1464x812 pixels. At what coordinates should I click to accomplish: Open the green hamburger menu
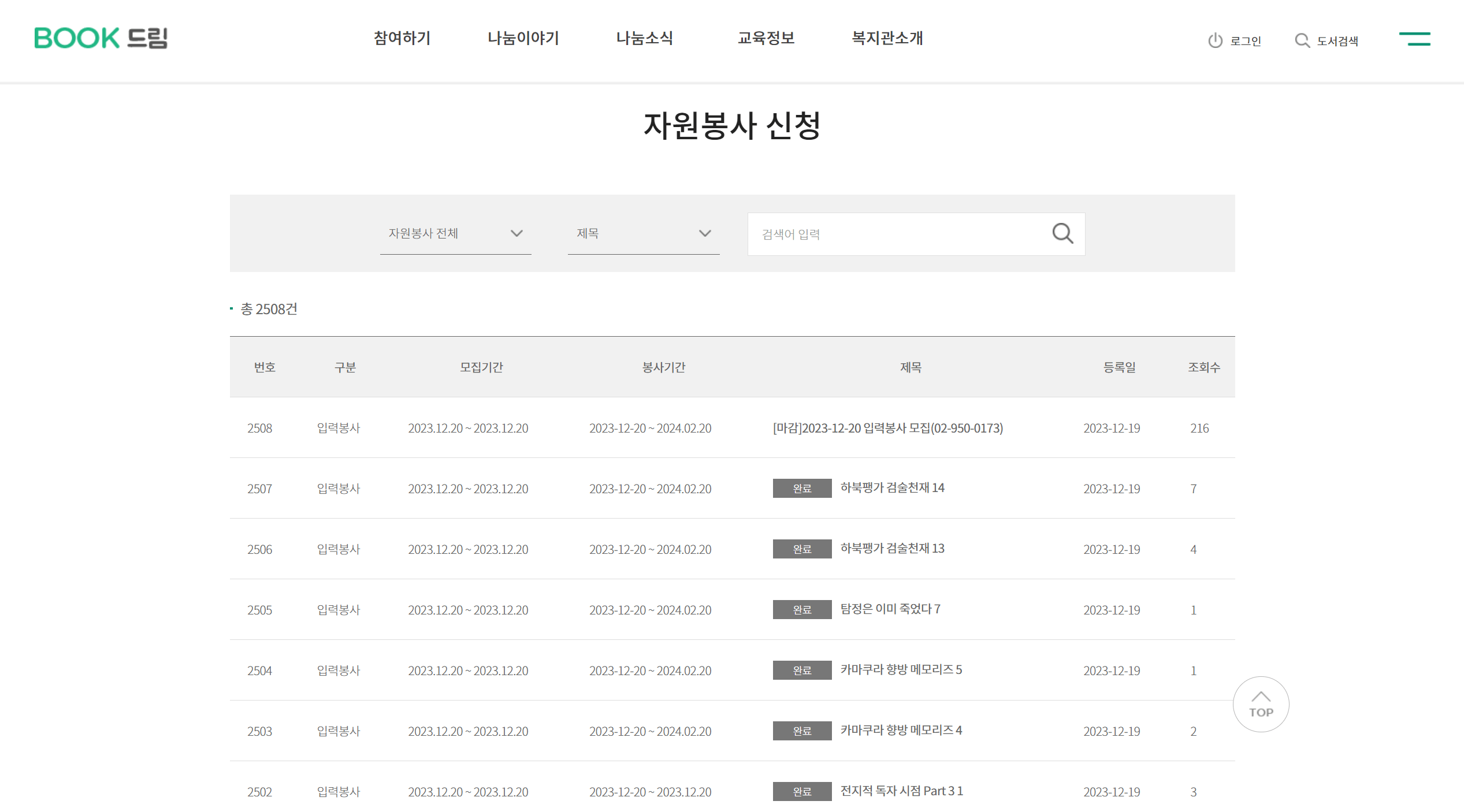click(x=1414, y=39)
